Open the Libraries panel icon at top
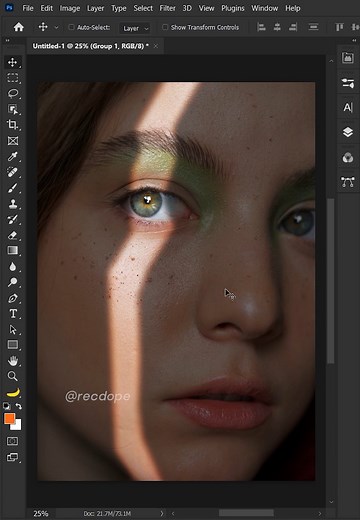 click(348, 58)
